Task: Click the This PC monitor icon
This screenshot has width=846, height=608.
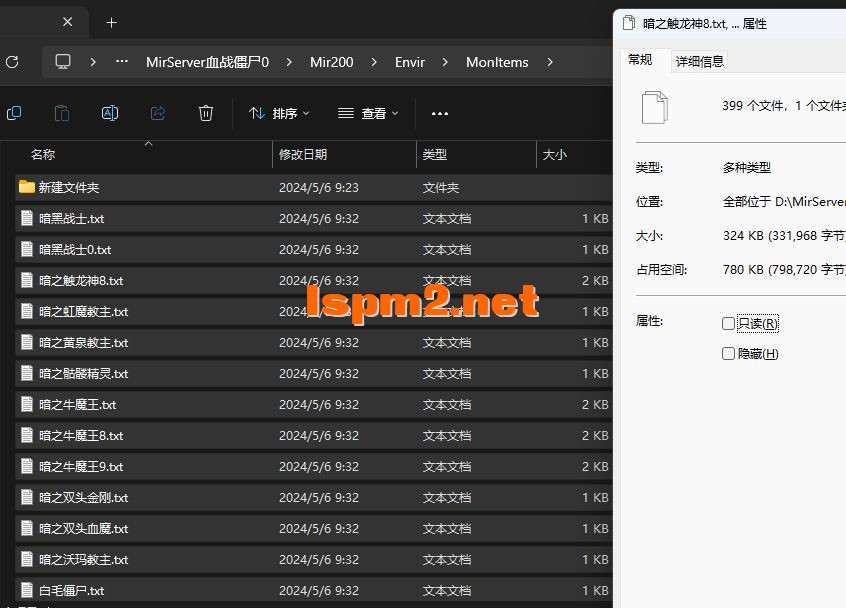Action: [x=63, y=62]
